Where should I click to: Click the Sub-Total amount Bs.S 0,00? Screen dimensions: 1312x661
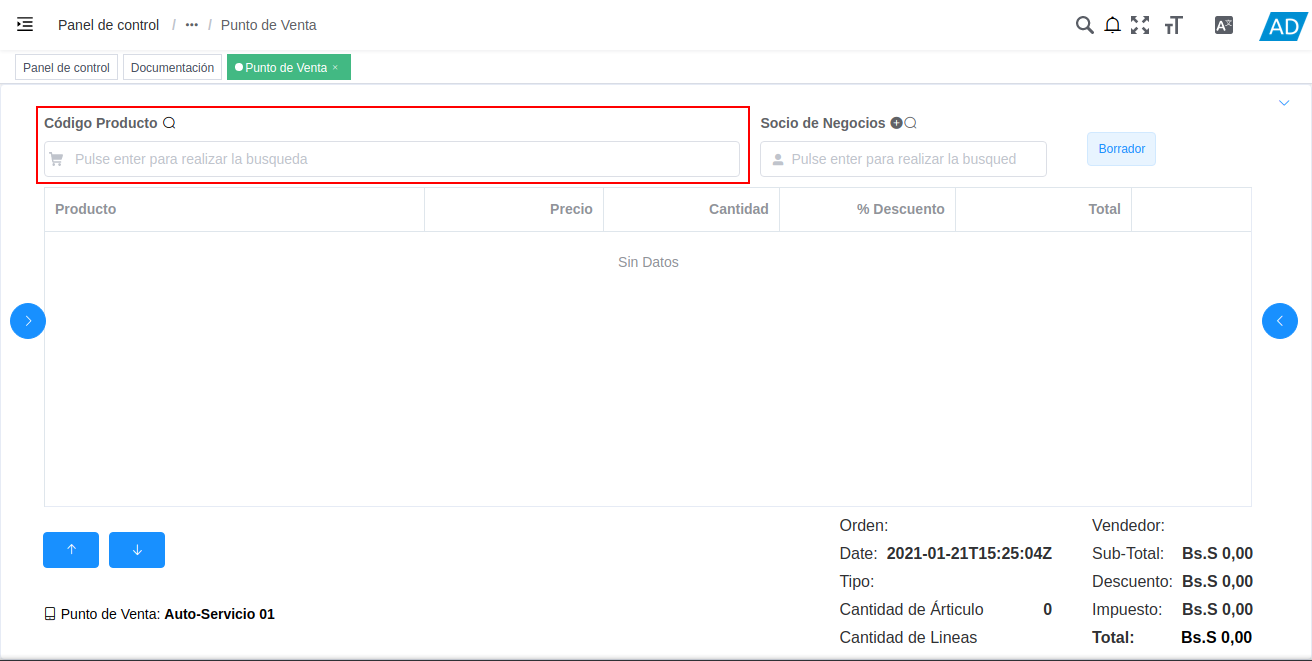point(1217,553)
